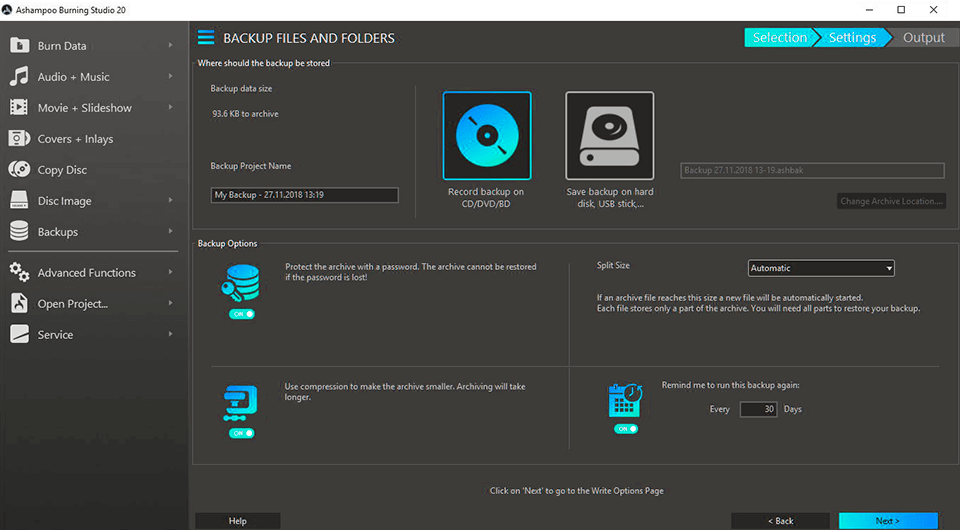
Task: Minimize the Ashampoo window
Action: click(869, 10)
